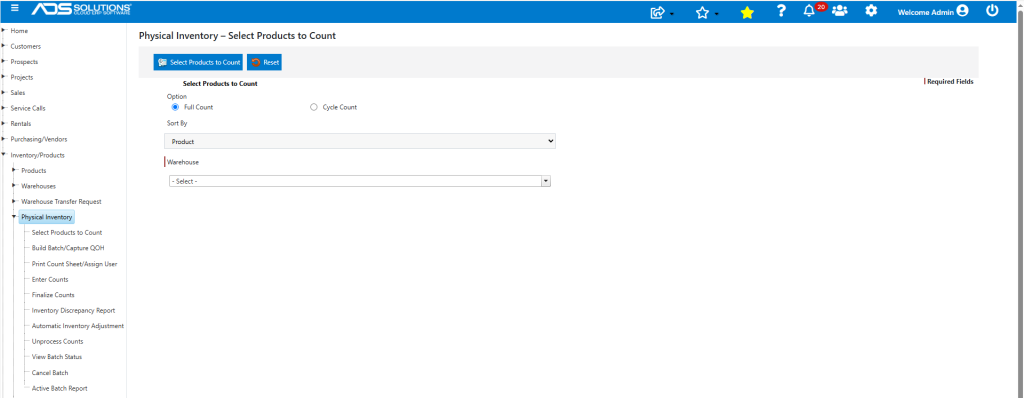This screenshot has width=1024, height=398.
Task: Select the Cycle Count radio button
Action: point(313,107)
